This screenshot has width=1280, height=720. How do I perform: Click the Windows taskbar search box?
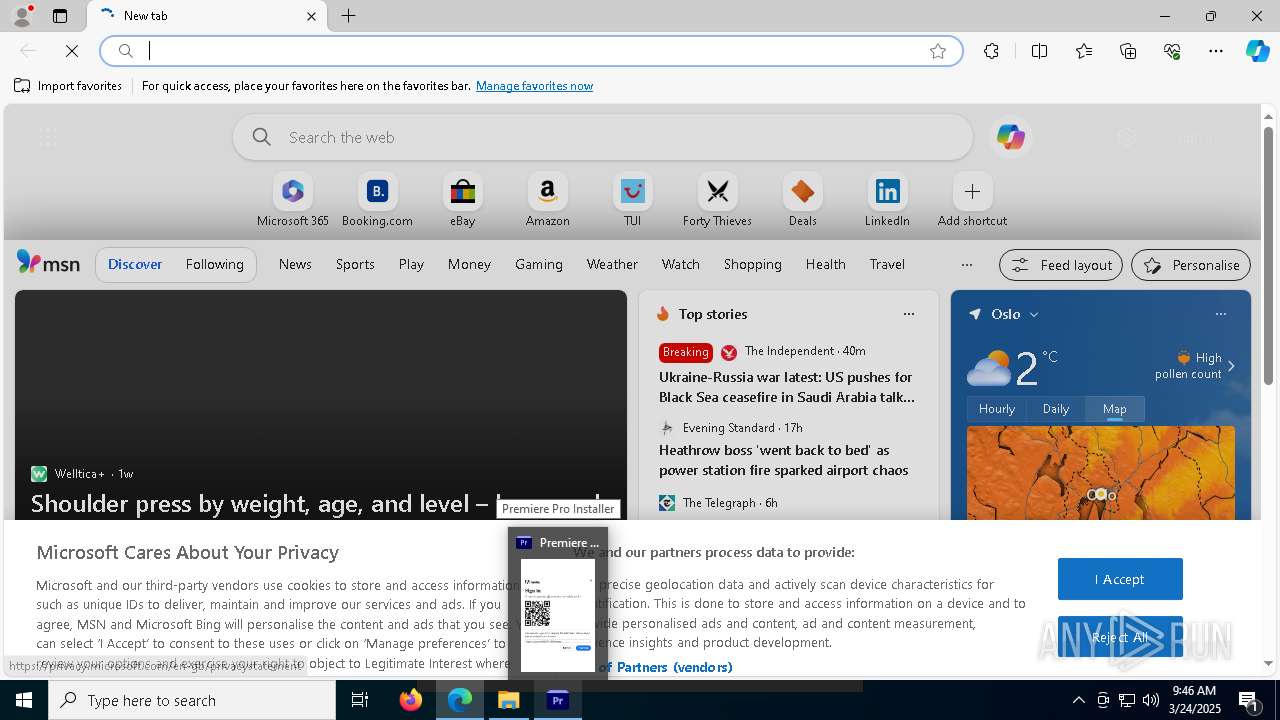[x=192, y=700]
